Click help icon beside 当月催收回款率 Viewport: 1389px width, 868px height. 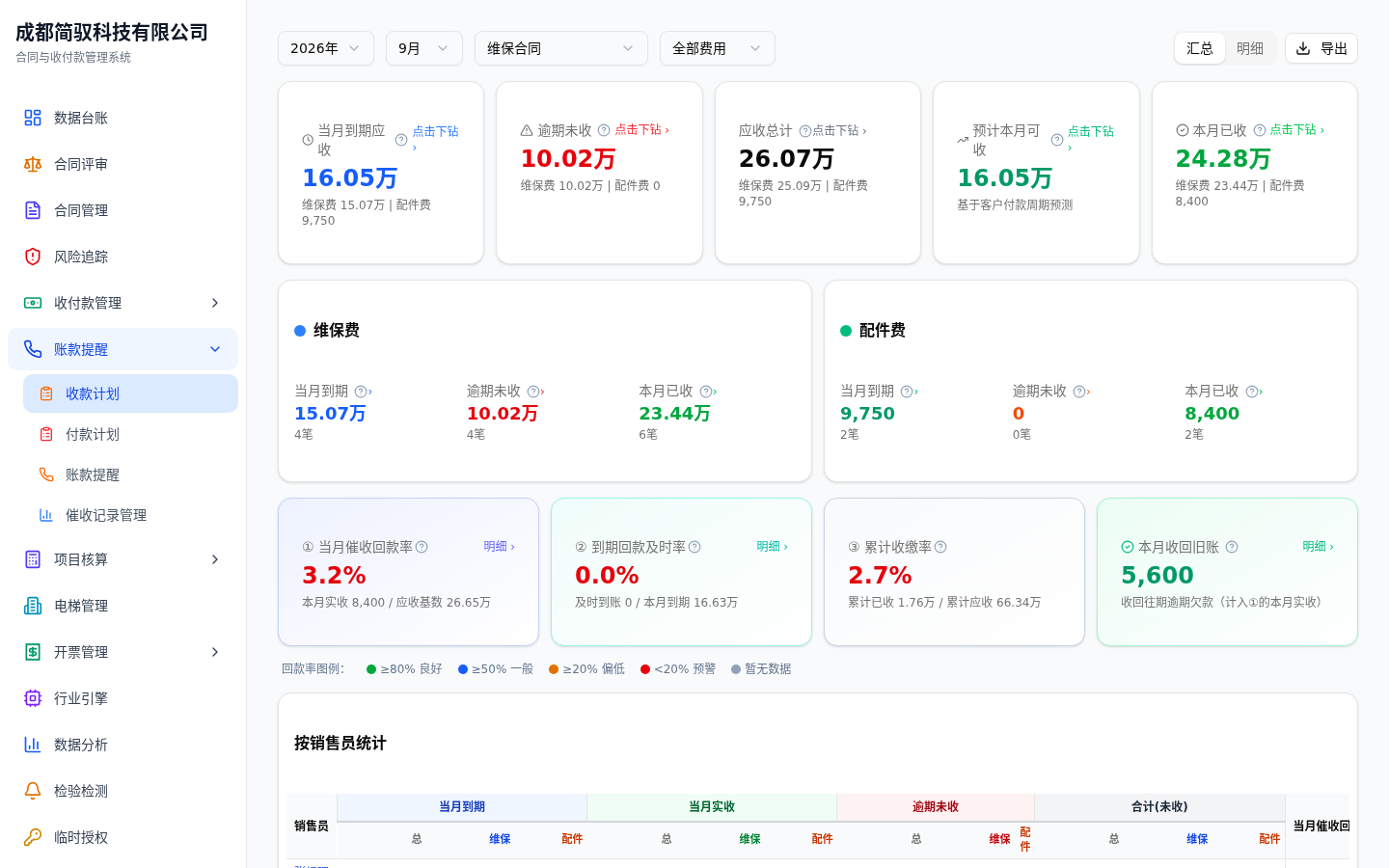point(422,547)
